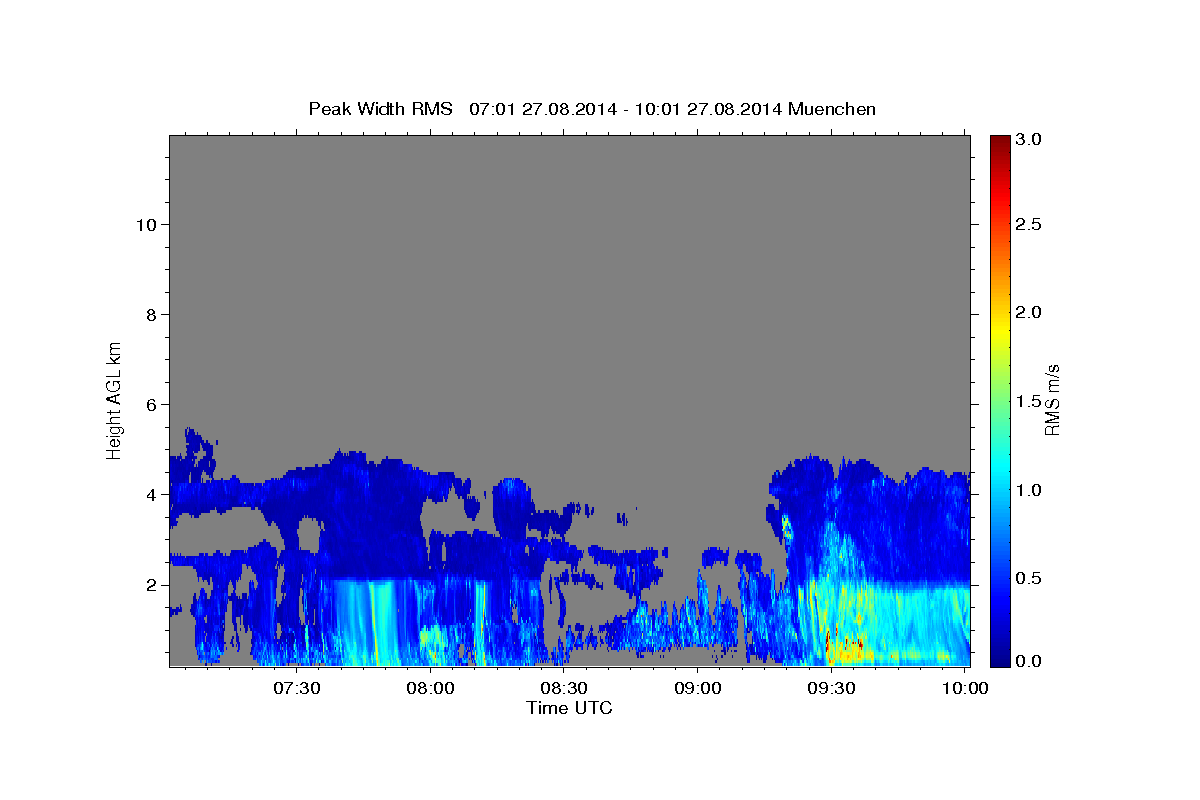Image resolution: width=1200 pixels, height=800 pixels.
Task: Click the 'Height AGL km' axis title
Action: pos(115,400)
